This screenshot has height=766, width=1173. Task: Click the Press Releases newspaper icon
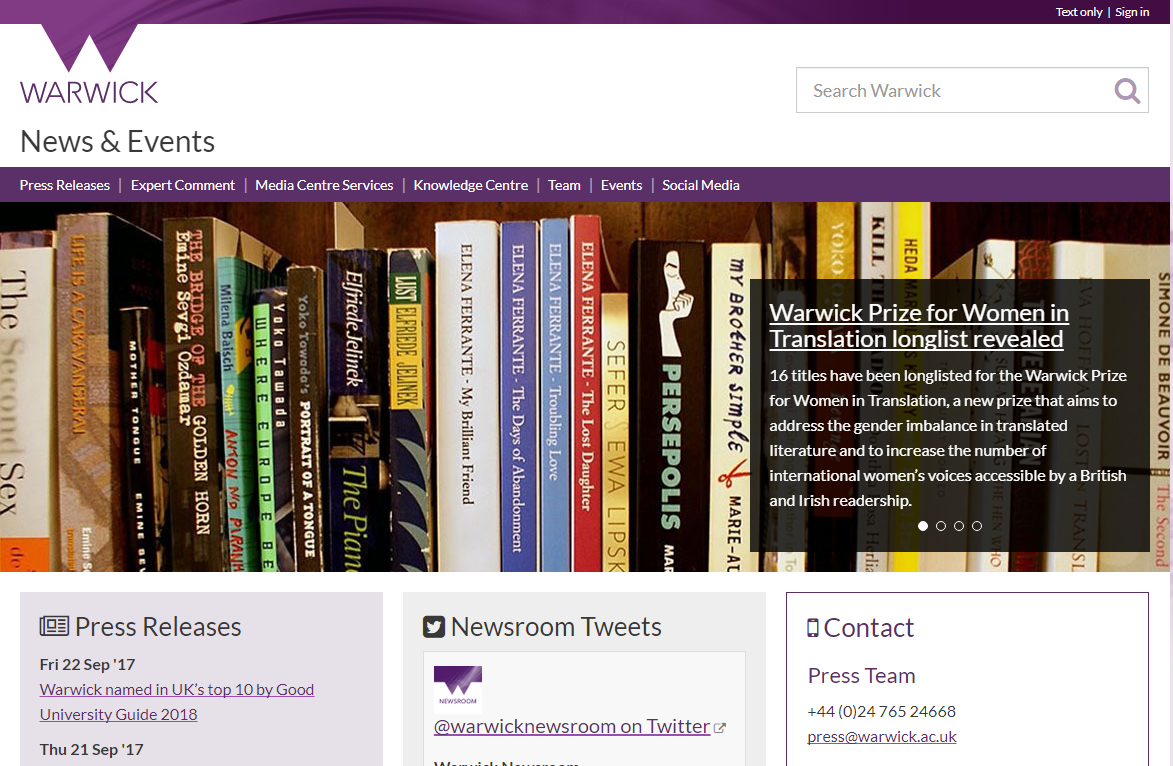pyautogui.click(x=54, y=627)
